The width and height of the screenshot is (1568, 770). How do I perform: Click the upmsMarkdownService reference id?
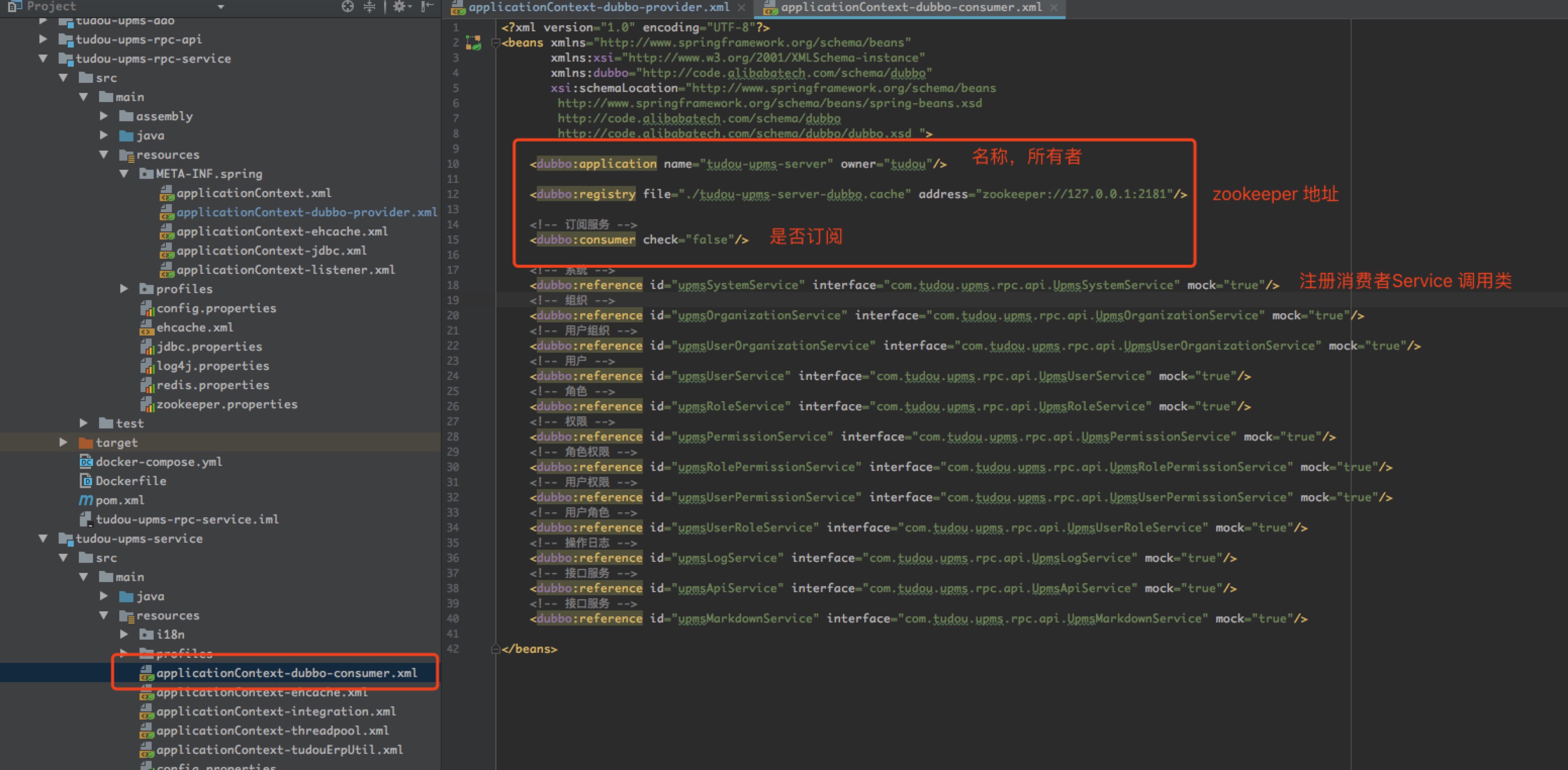(x=745, y=618)
